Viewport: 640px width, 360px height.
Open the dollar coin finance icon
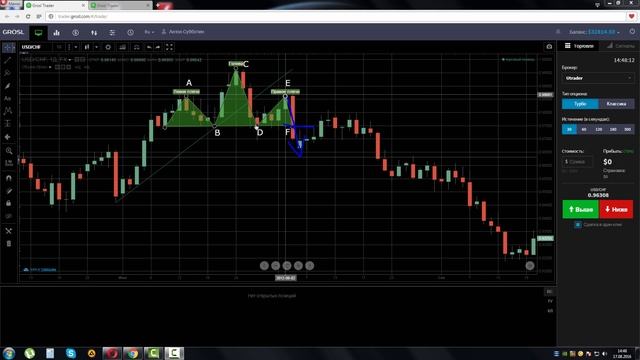click(76, 33)
